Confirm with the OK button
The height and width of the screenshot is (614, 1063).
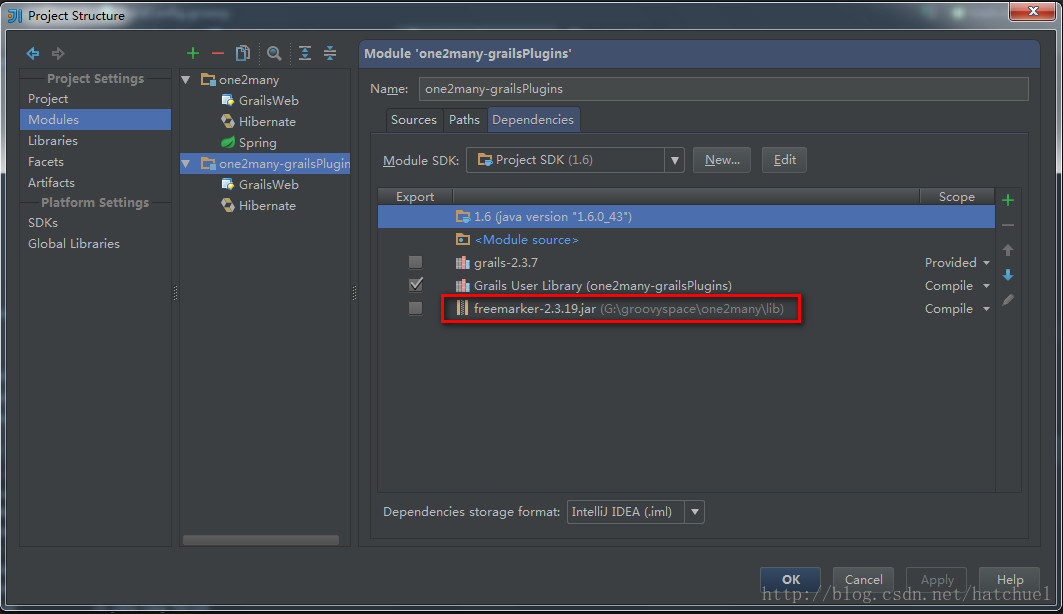[790, 579]
